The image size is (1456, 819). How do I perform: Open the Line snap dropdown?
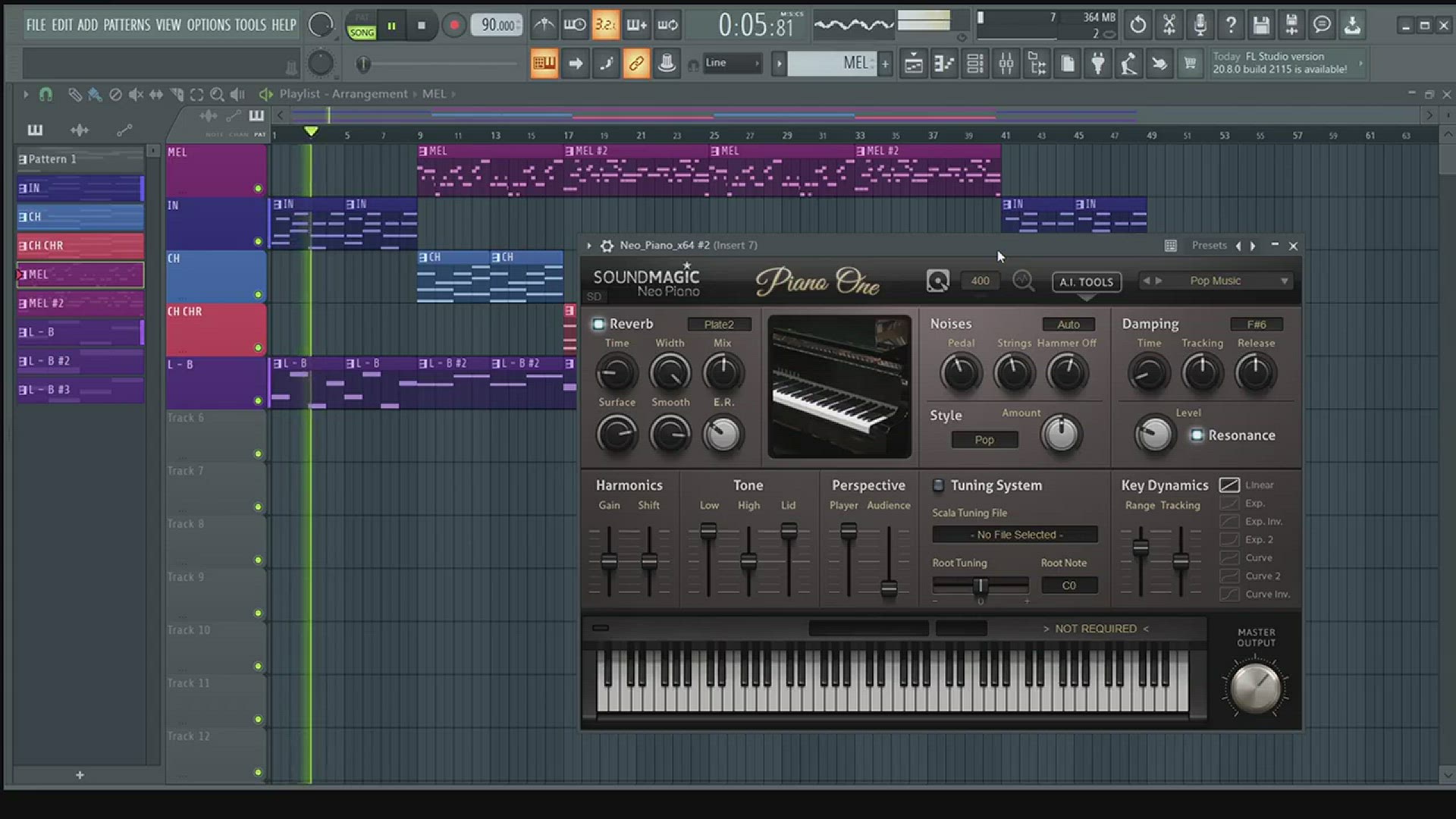733,64
